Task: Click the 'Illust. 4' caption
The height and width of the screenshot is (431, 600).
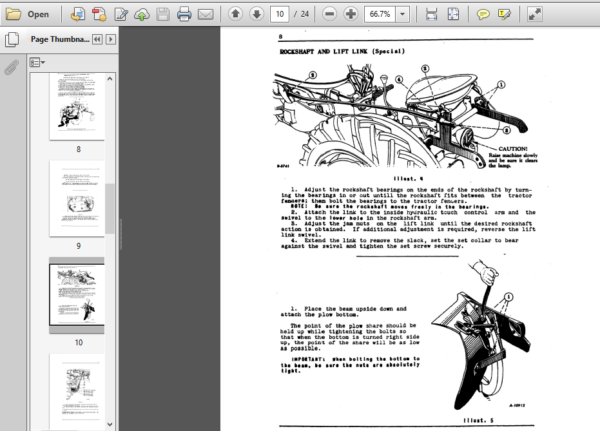Action: click(408, 178)
